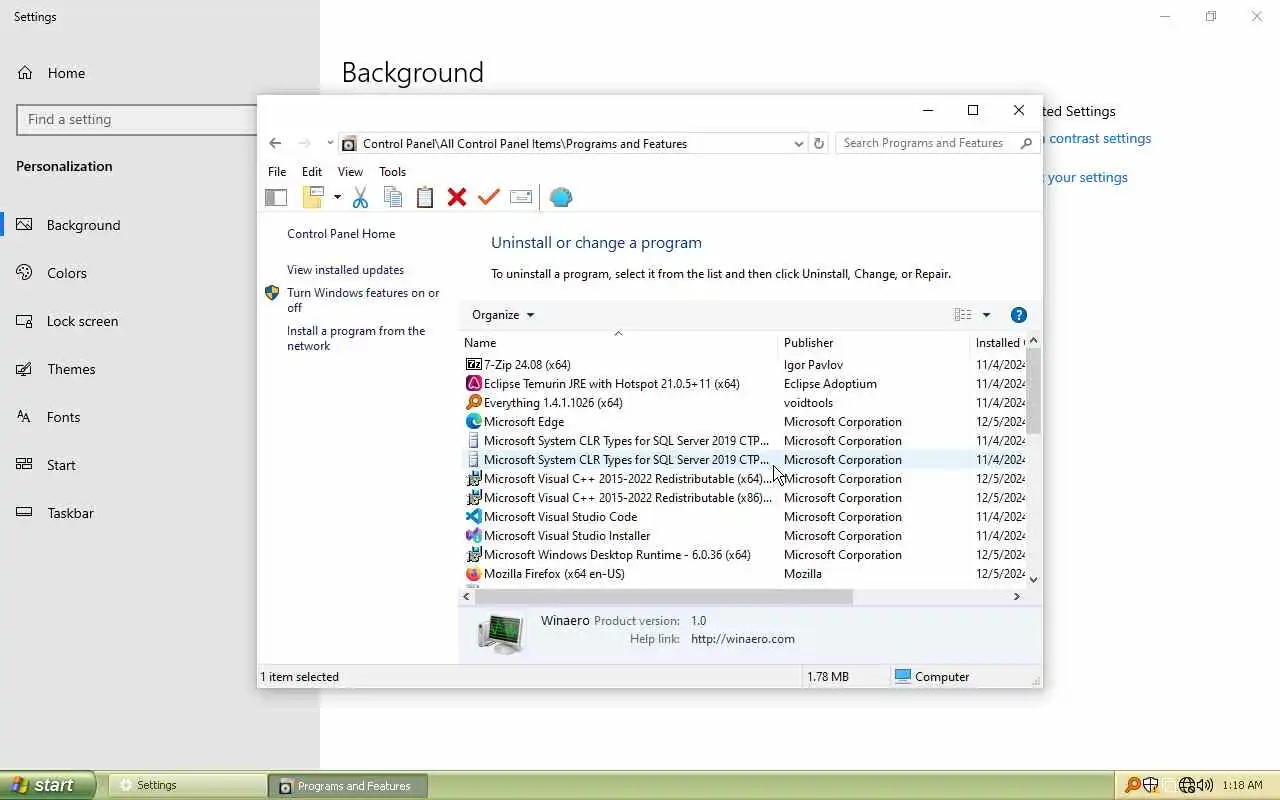Viewport: 1280px width, 800px height.
Task: Click the Copy toolbar icon
Action: click(x=393, y=197)
